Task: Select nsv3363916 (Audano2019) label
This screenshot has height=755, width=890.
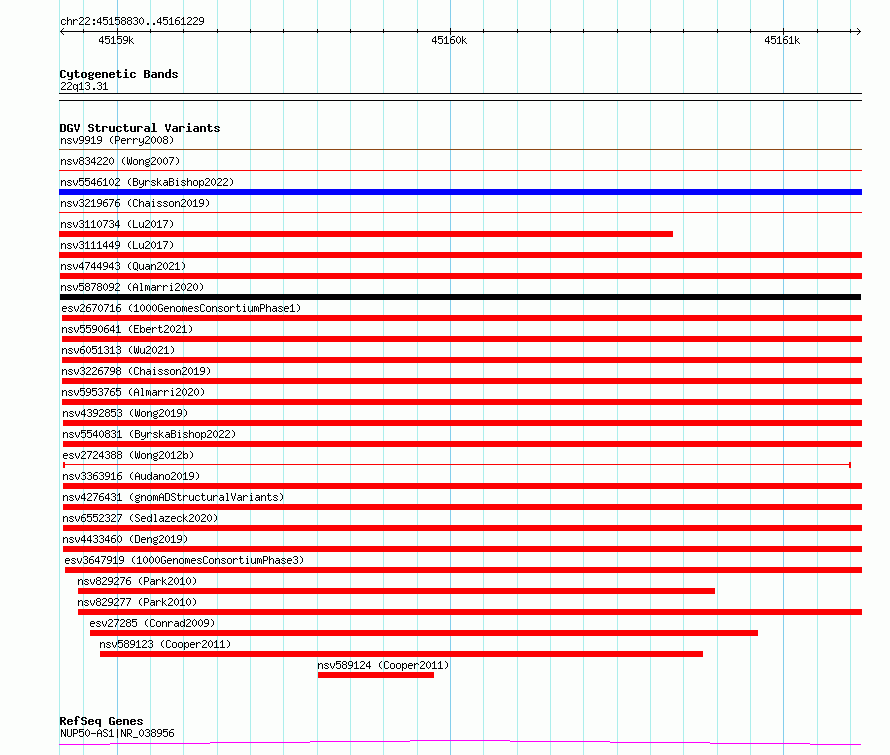Action: pos(131,476)
